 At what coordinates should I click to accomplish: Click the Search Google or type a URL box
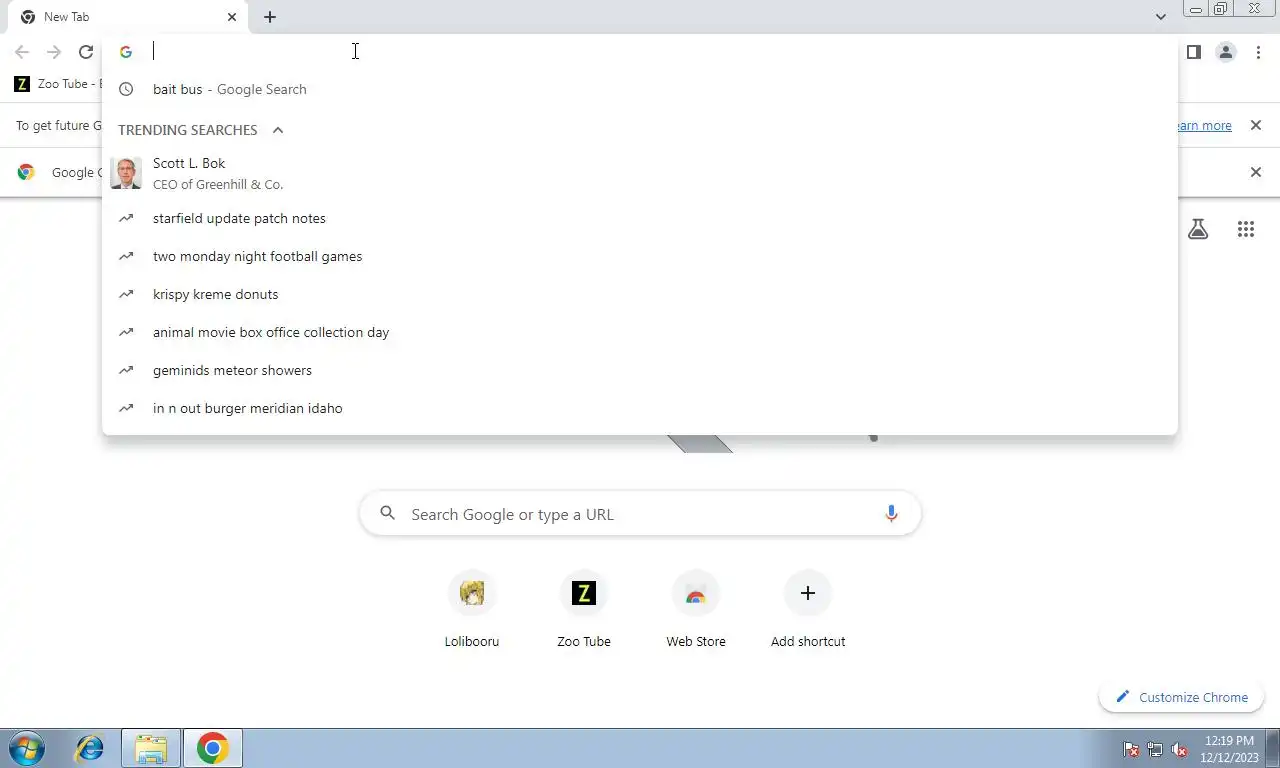tap(640, 514)
